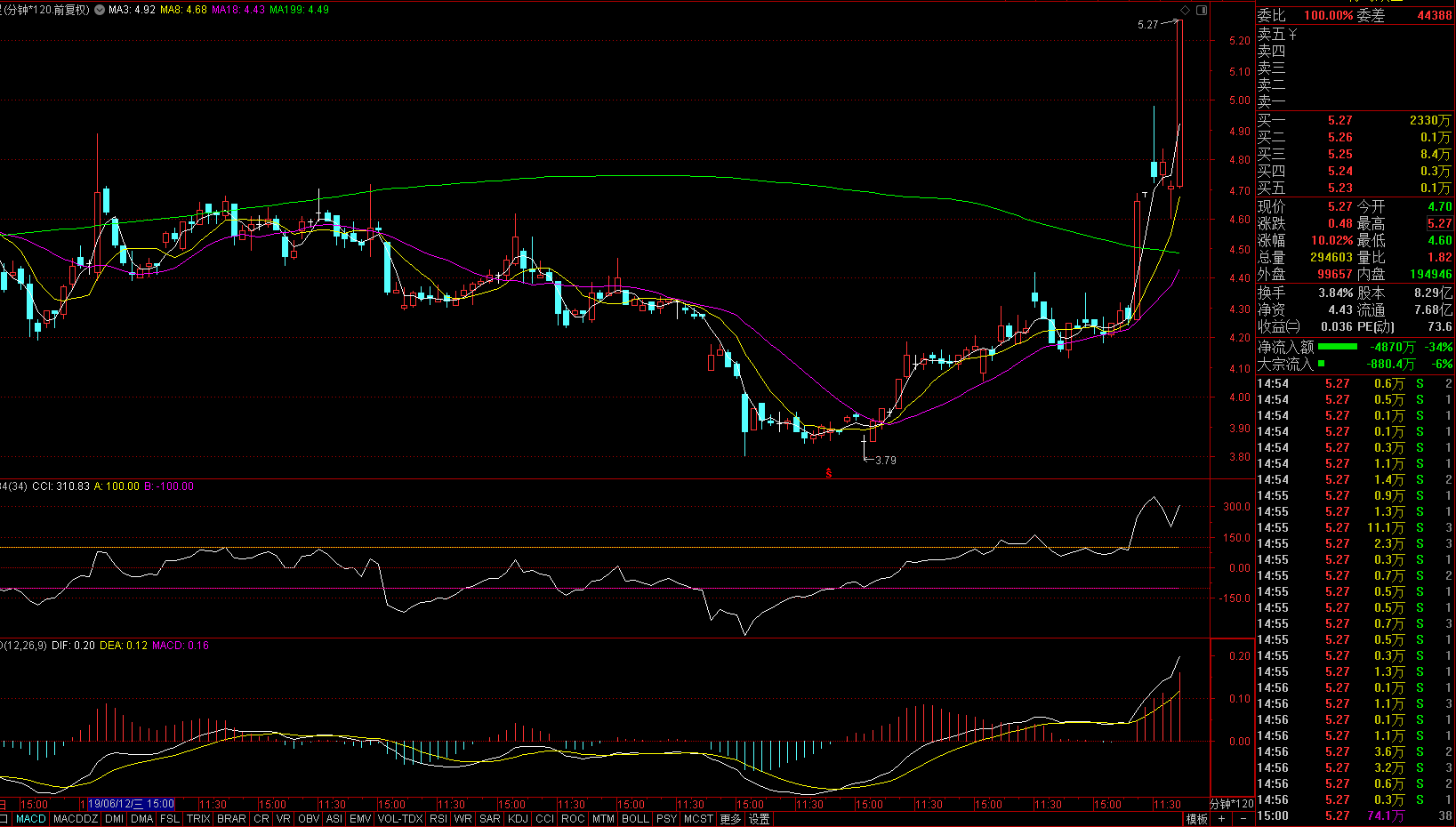Switch to the OBV indicator tab
The height and width of the screenshot is (827, 1456).
coord(309,819)
